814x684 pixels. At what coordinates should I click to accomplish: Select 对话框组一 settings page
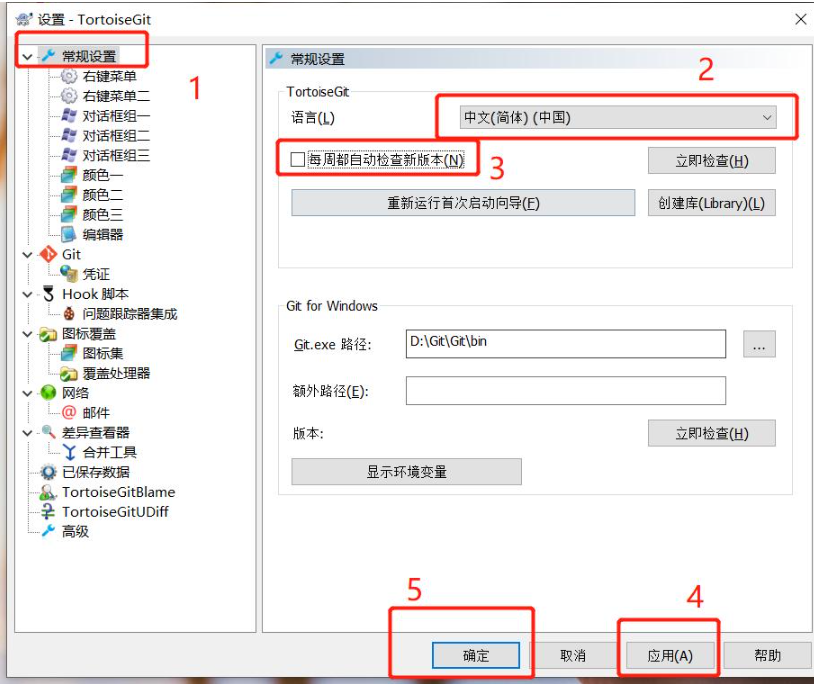click(116, 116)
